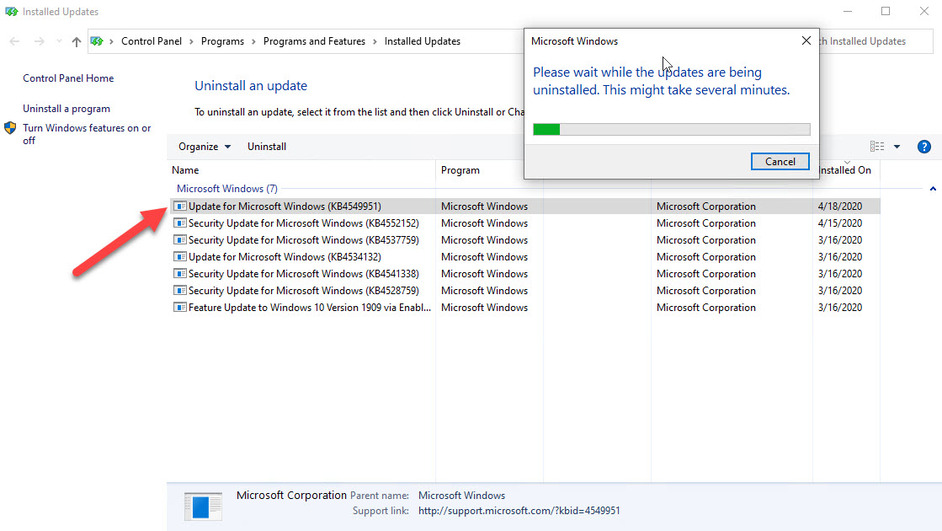The height and width of the screenshot is (531, 942).
Task: Click the green uninstall progress bar
Action: click(672, 129)
